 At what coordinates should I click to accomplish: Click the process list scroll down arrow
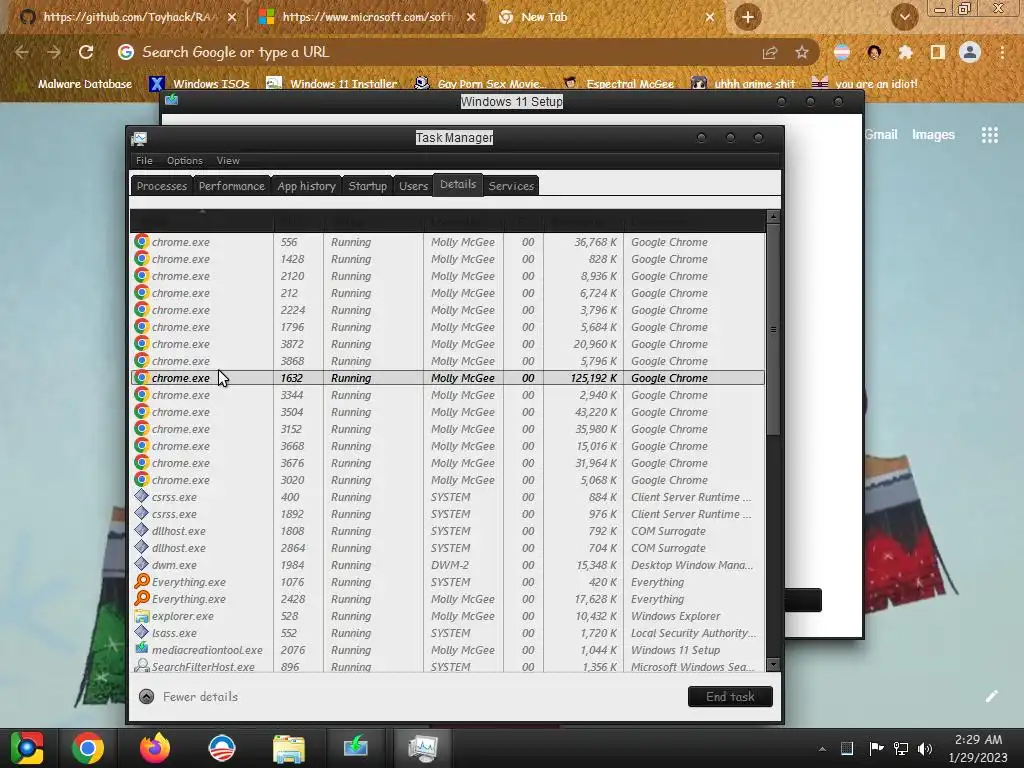point(773,665)
